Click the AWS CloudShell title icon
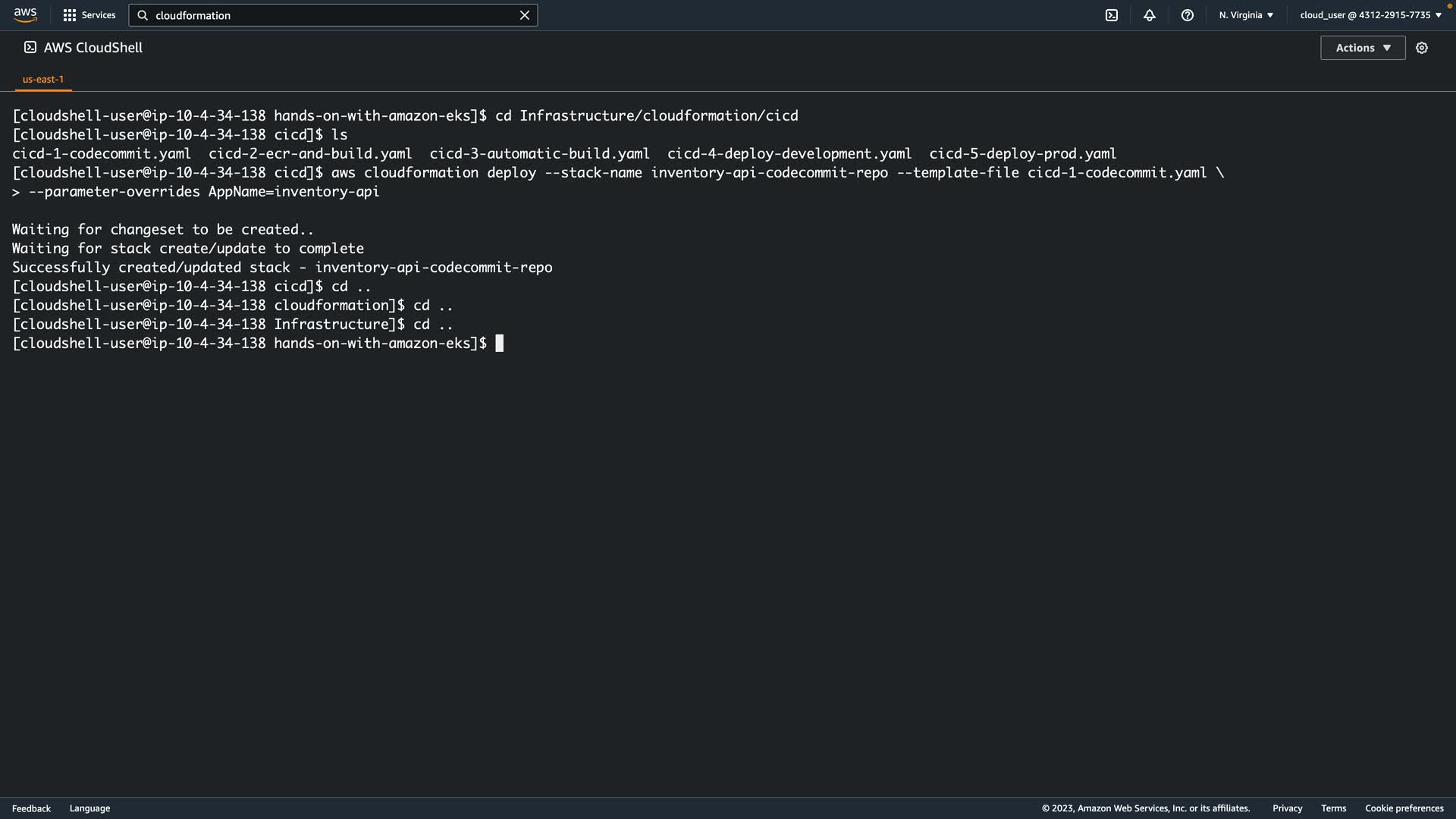This screenshot has width=1456, height=819. [30, 48]
